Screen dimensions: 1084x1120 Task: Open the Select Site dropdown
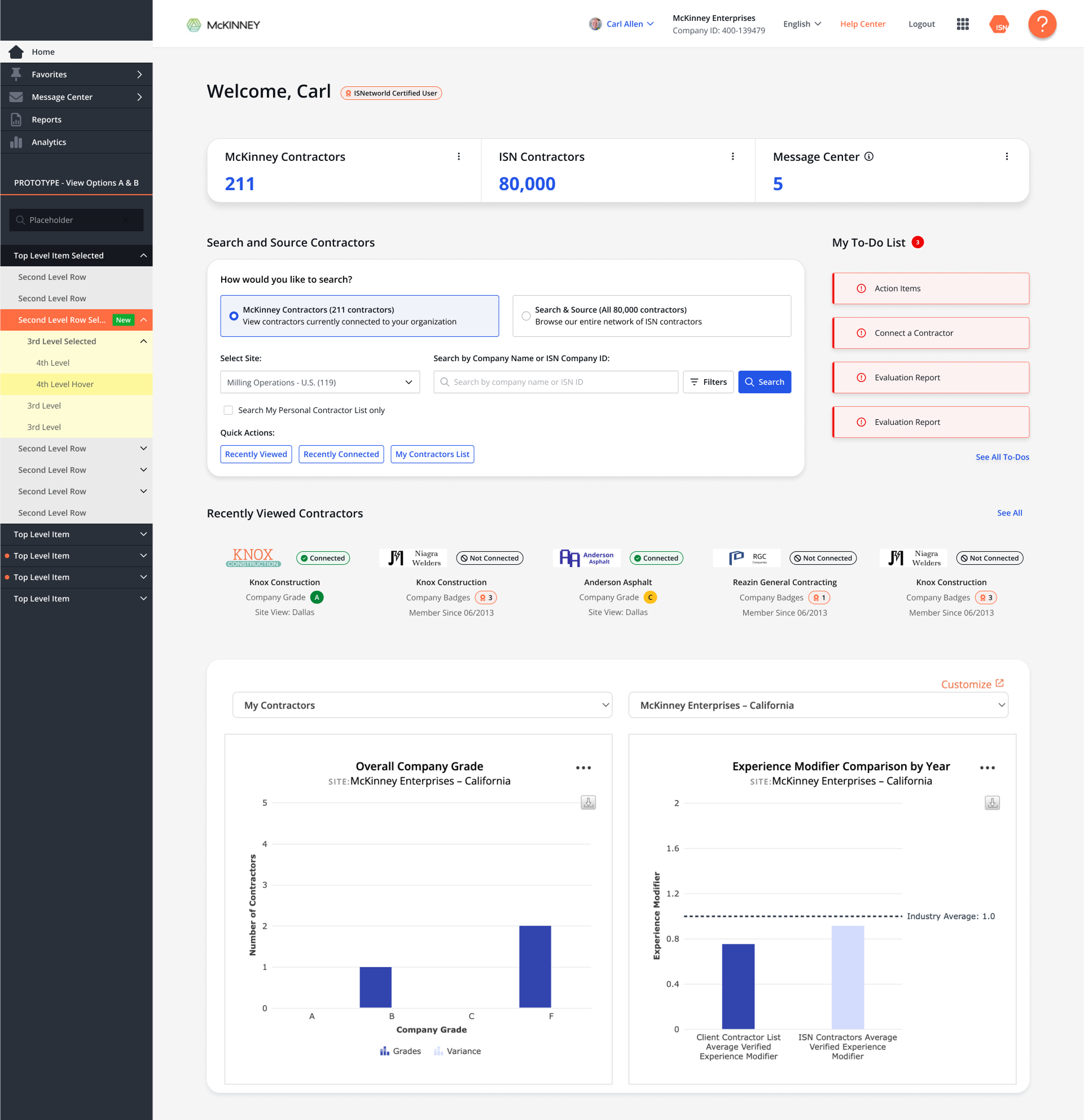(320, 383)
